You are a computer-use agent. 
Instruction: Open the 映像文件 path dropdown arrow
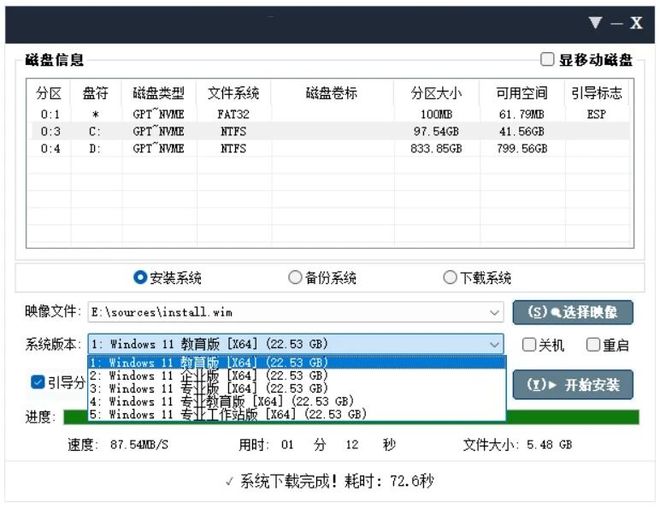(494, 312)
